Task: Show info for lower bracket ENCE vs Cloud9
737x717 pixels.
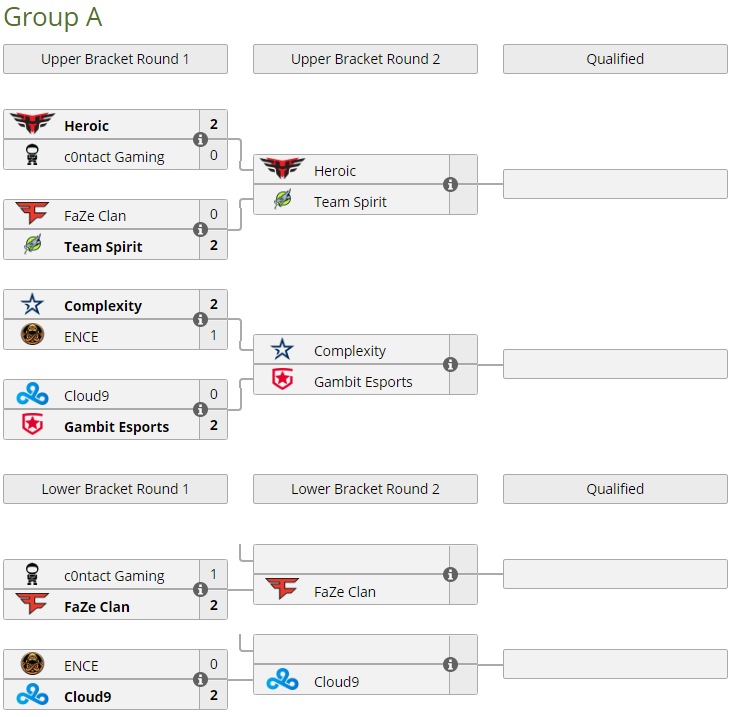Action: pyautogui.click(x=200, y=680)
